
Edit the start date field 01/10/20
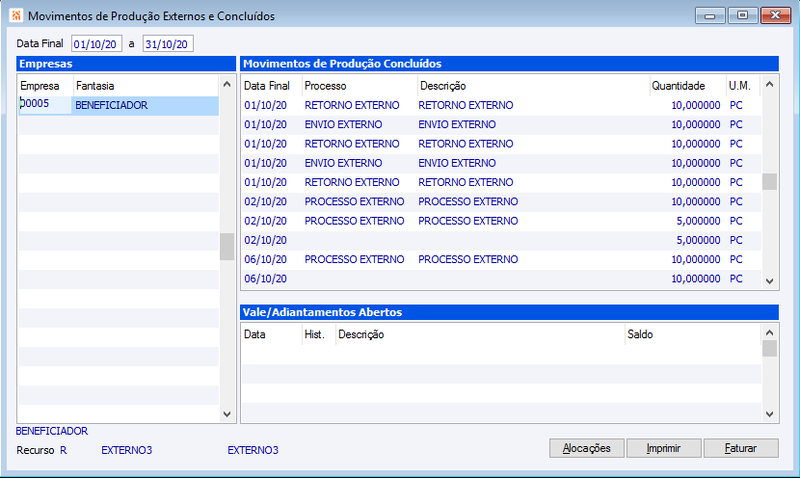tap(96, 44)
